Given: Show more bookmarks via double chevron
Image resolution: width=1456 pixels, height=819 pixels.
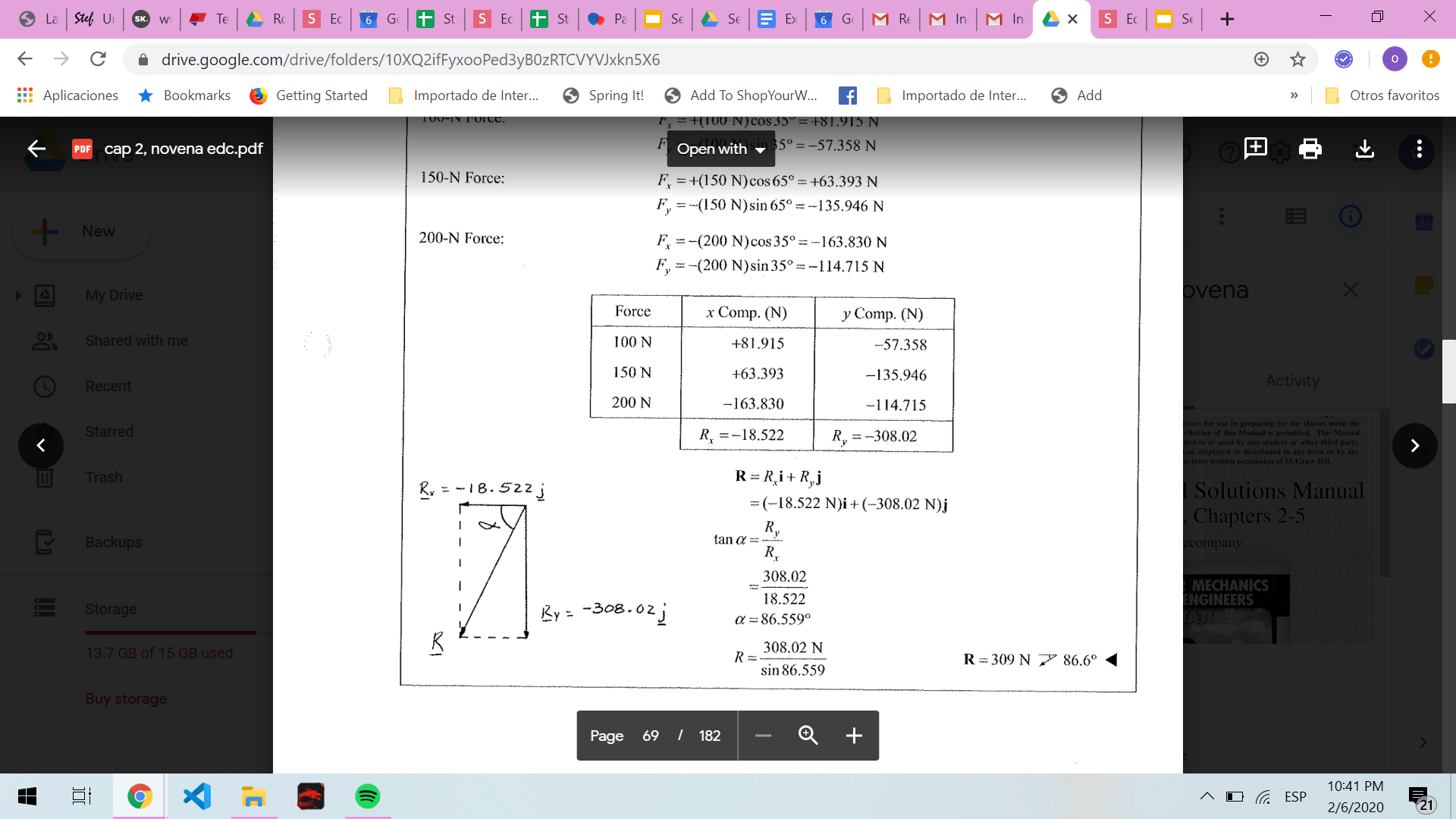Looking at the screenshot, I should tap(1294, 96).
